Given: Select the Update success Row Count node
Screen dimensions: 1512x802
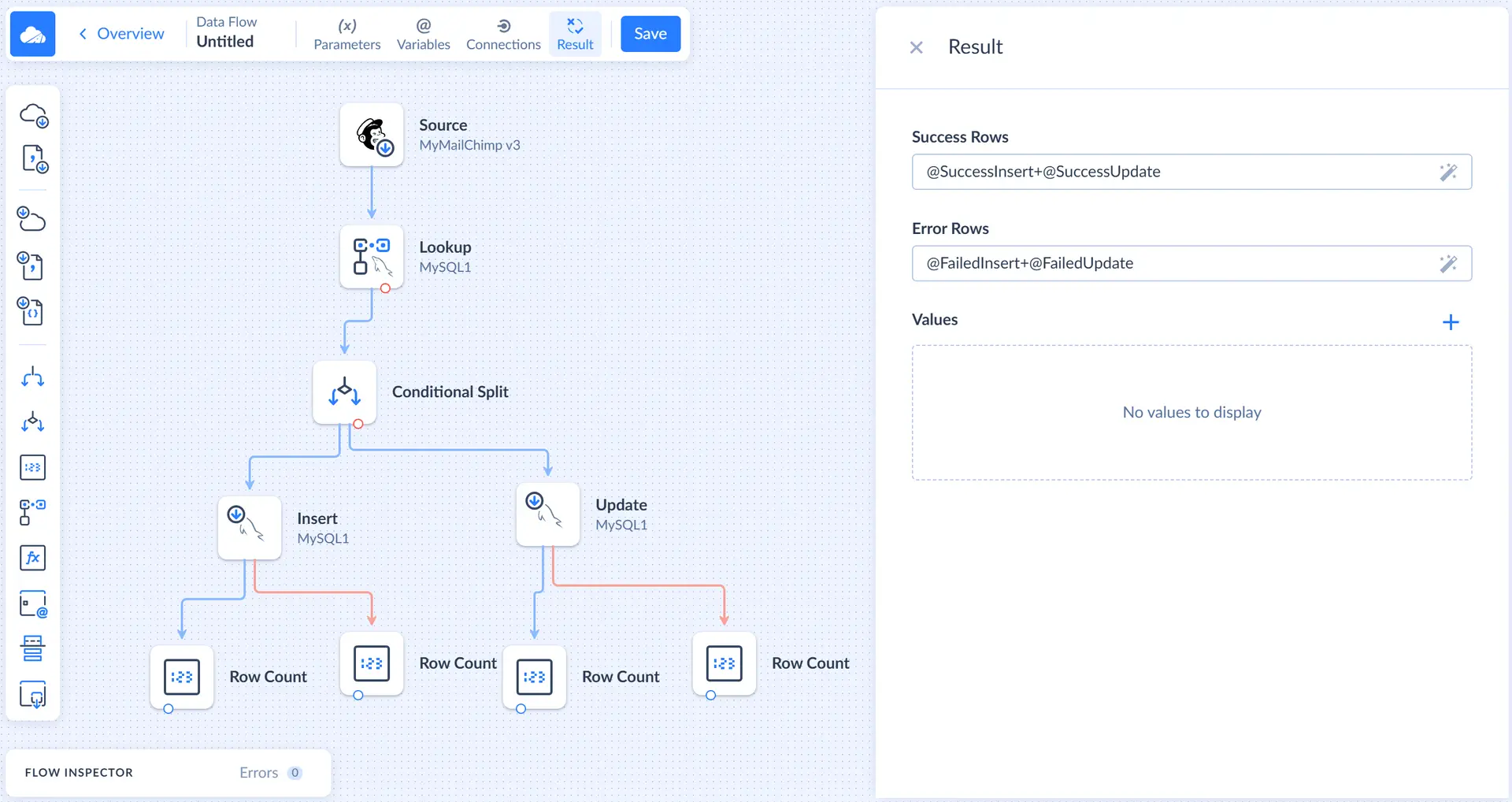Looking at the screenshot, I should pos(535,677).
